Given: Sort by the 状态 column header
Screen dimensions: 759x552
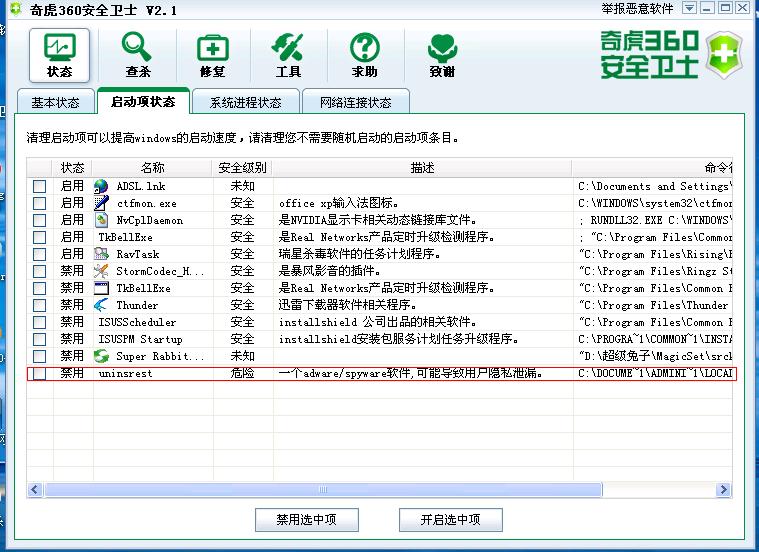Looking at the screenshot, I should click(73, 168).
